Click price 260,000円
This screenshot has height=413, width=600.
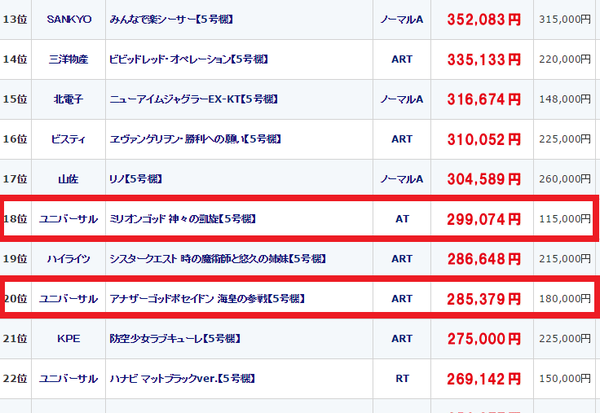(565, 179)
